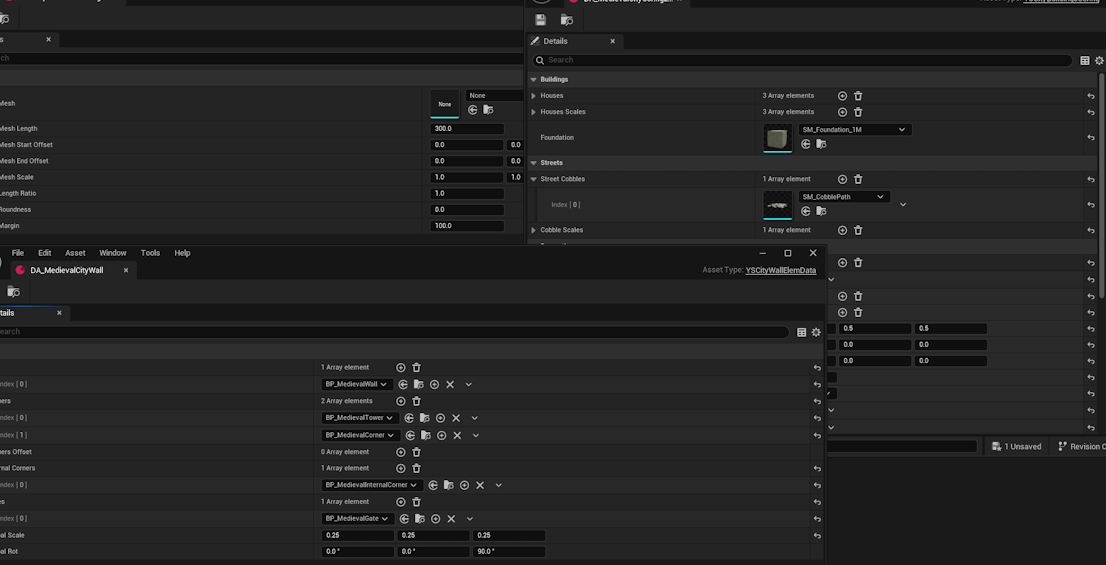The height and width of the screenshot is (565, 1106).
Task: Use selected asset for SM_CobblePath slot
Action: coord(806,211)
